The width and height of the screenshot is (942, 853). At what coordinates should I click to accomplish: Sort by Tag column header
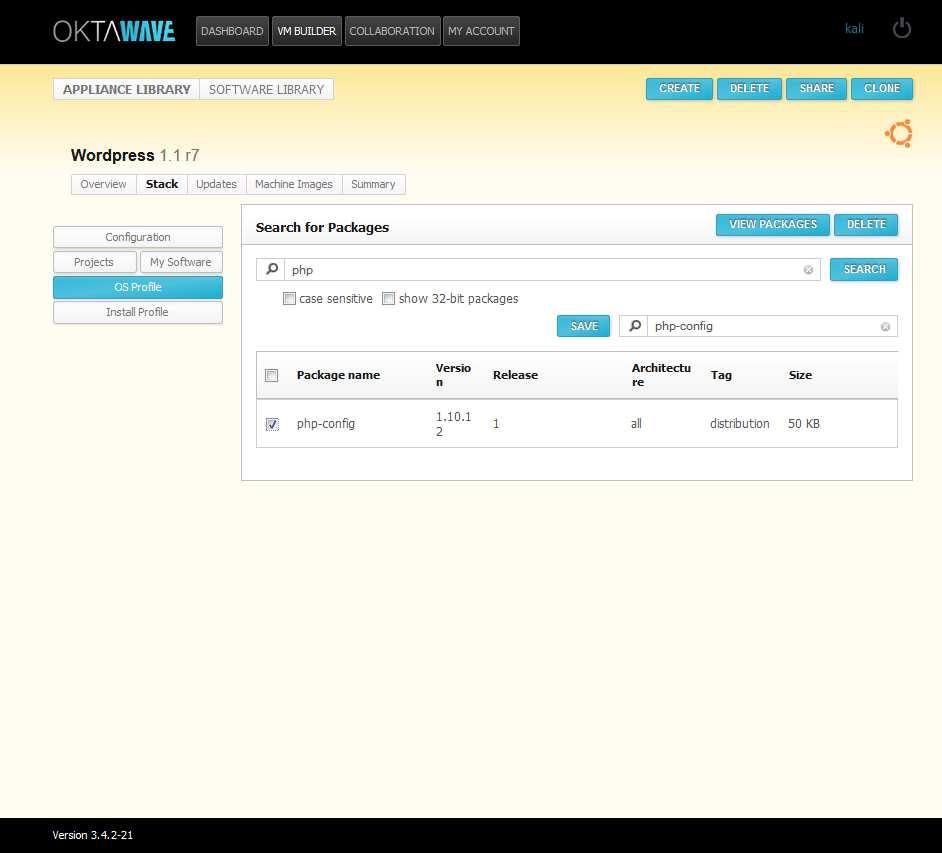[x=721, y=375]
